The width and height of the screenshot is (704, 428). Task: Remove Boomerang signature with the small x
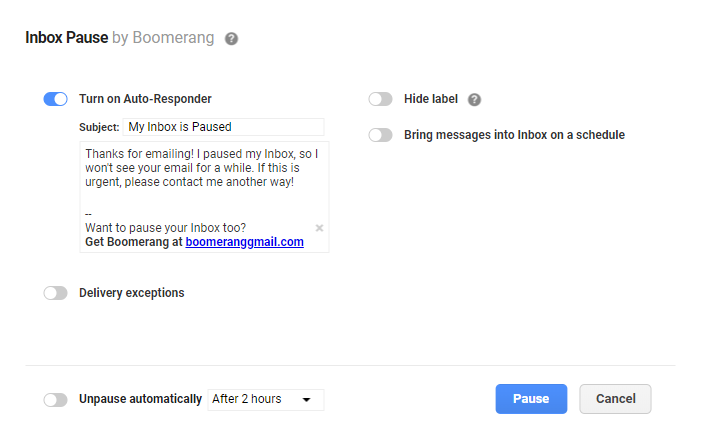coord(319,228)
